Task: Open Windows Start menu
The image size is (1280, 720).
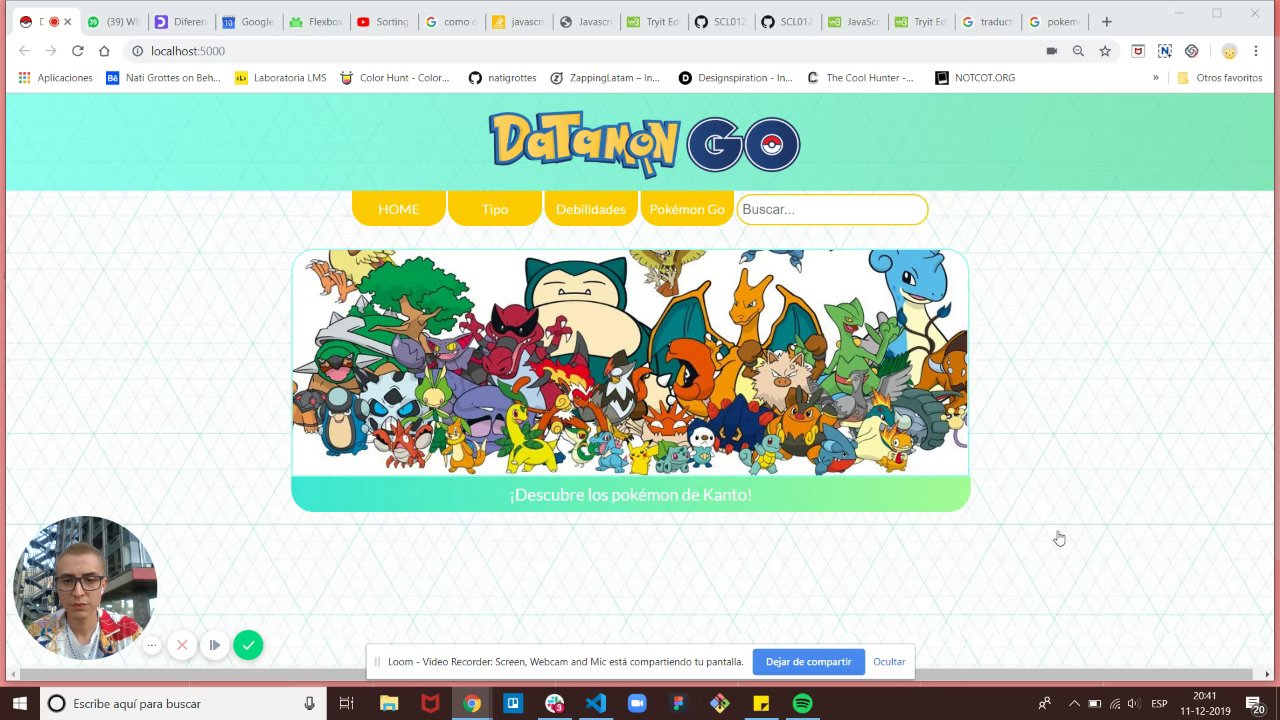Action: click(20, 703)
